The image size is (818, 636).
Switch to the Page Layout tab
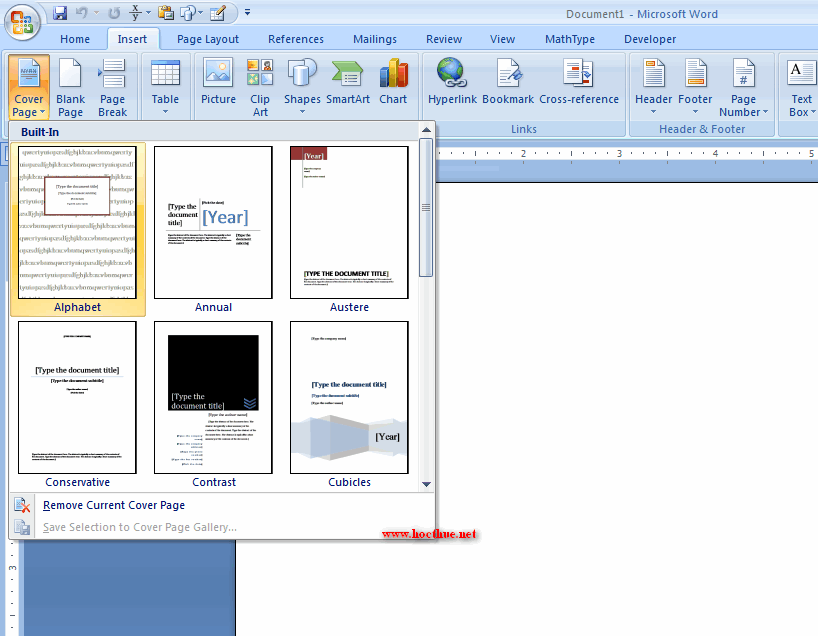pos(208,39)
